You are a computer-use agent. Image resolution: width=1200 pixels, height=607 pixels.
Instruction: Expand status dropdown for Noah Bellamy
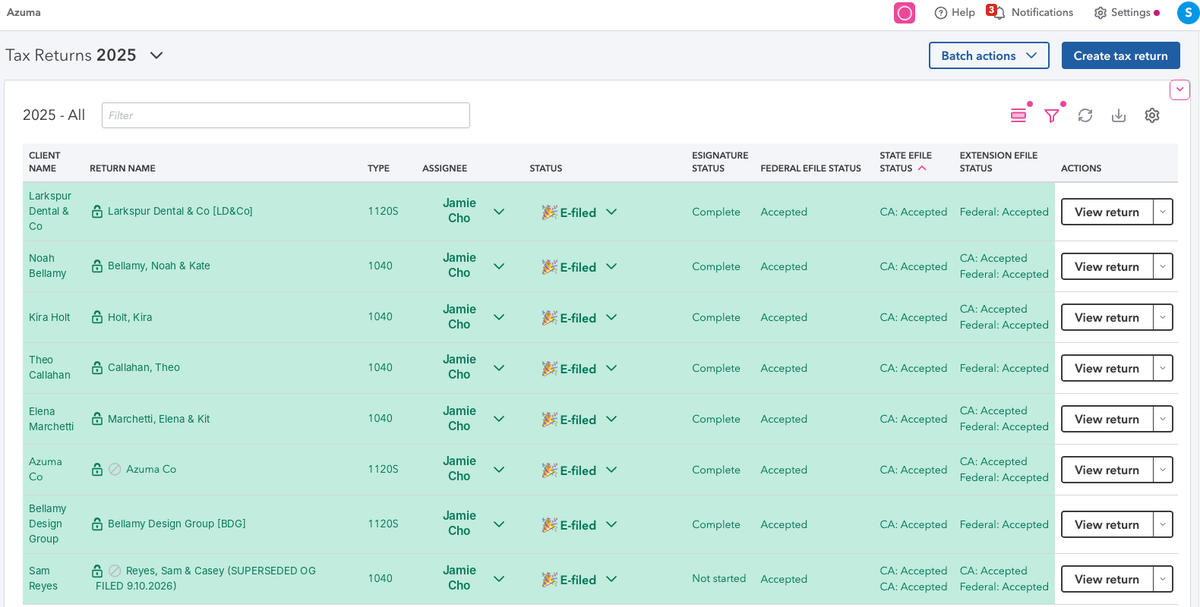coord(611,266)
